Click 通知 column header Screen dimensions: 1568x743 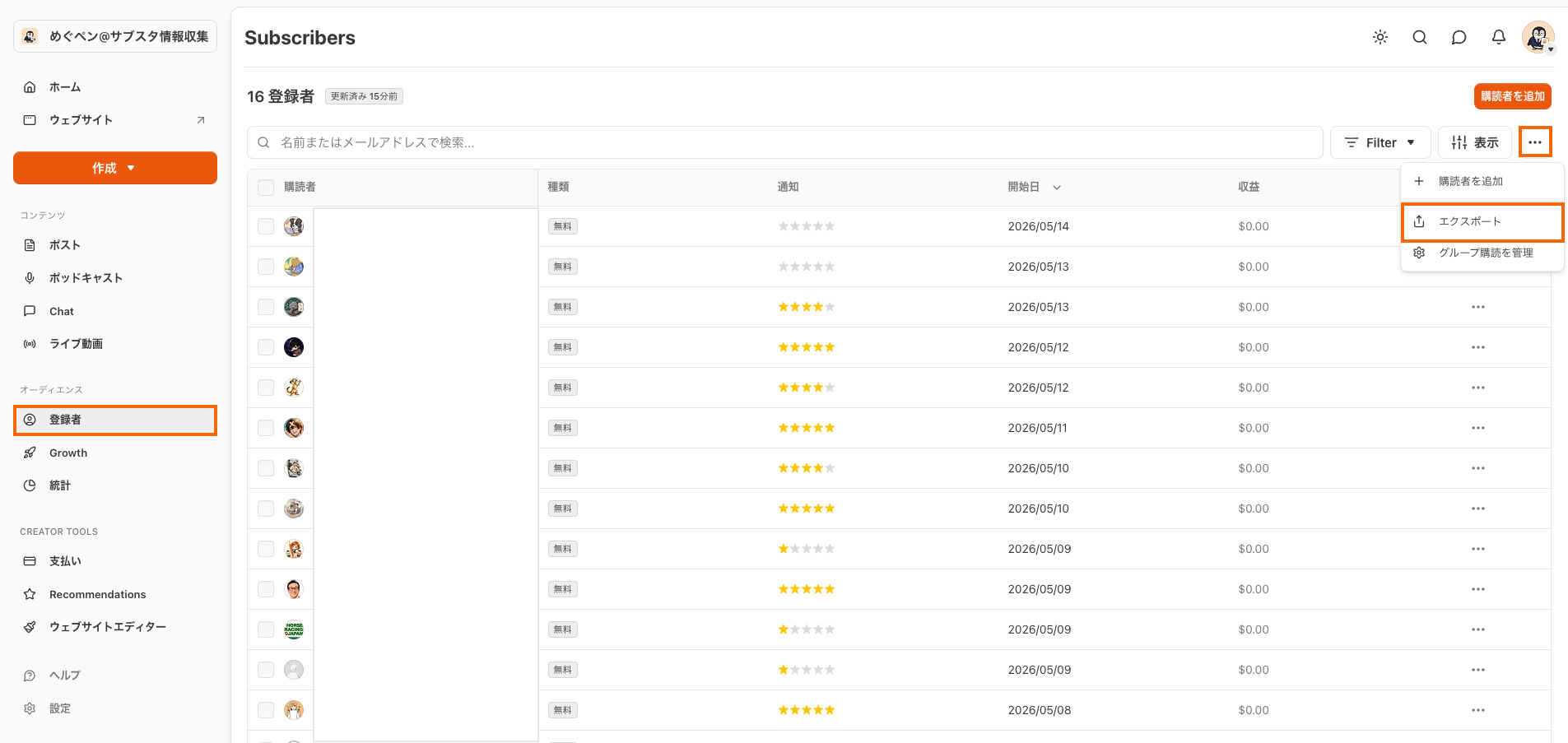pos(789,188)
